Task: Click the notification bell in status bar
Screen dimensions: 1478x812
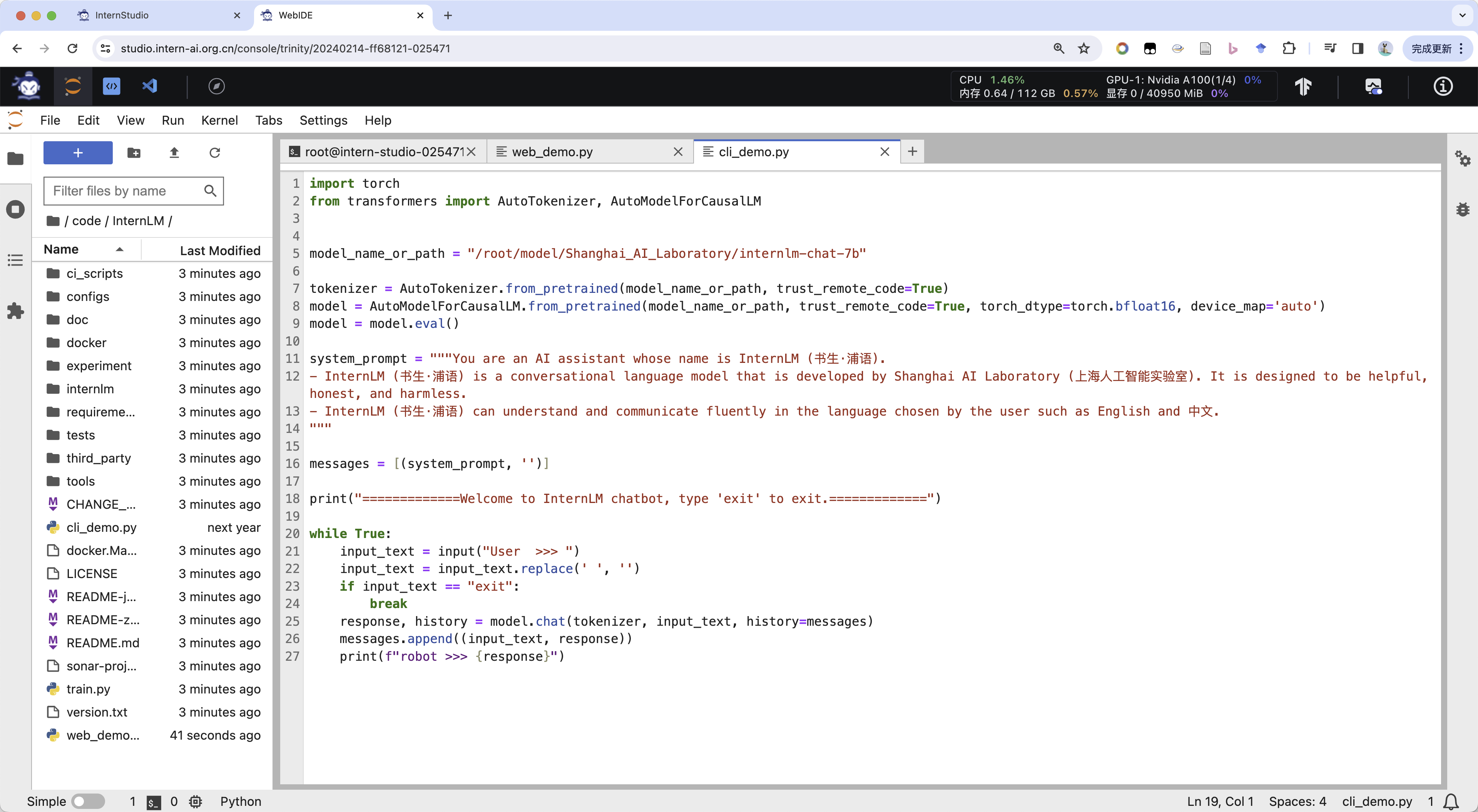Action: coord(1451,801)
